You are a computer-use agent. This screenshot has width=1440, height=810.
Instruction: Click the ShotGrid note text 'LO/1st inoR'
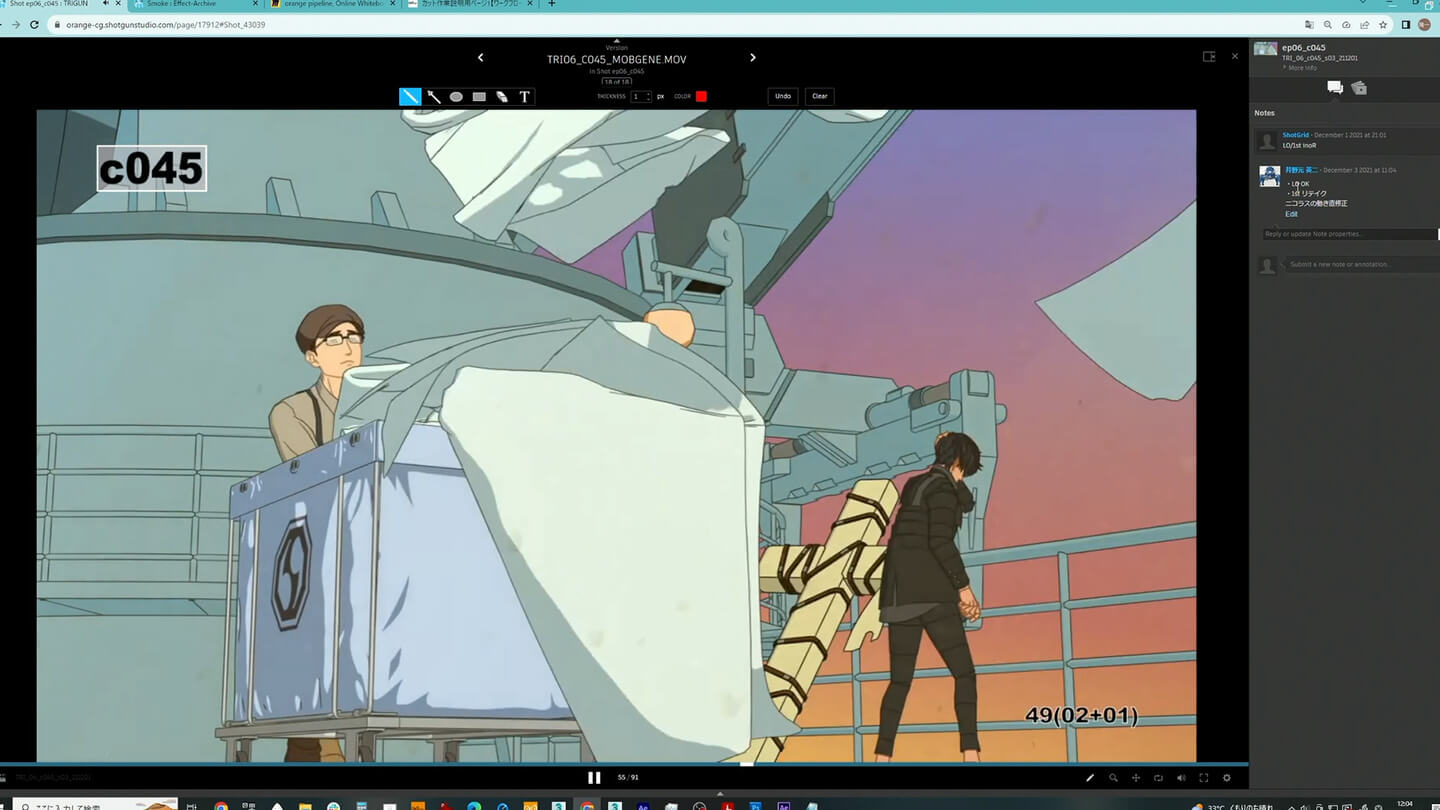click(x=1300, y=146)
